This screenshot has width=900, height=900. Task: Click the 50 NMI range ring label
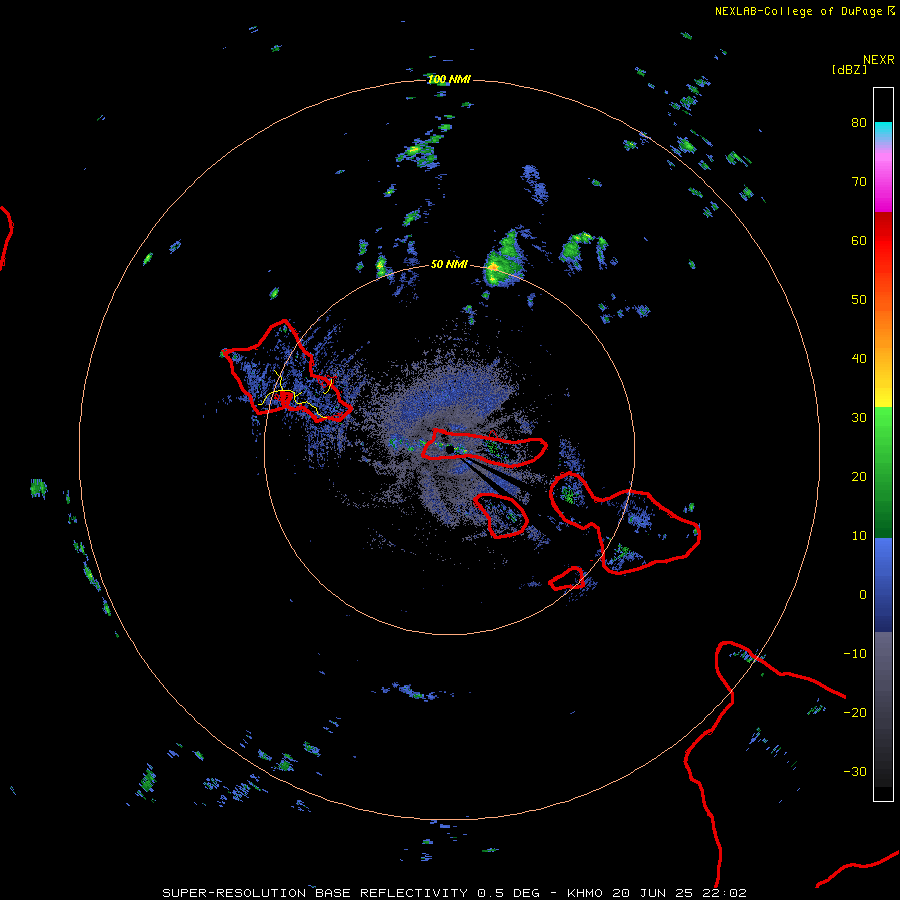point(449,265)
